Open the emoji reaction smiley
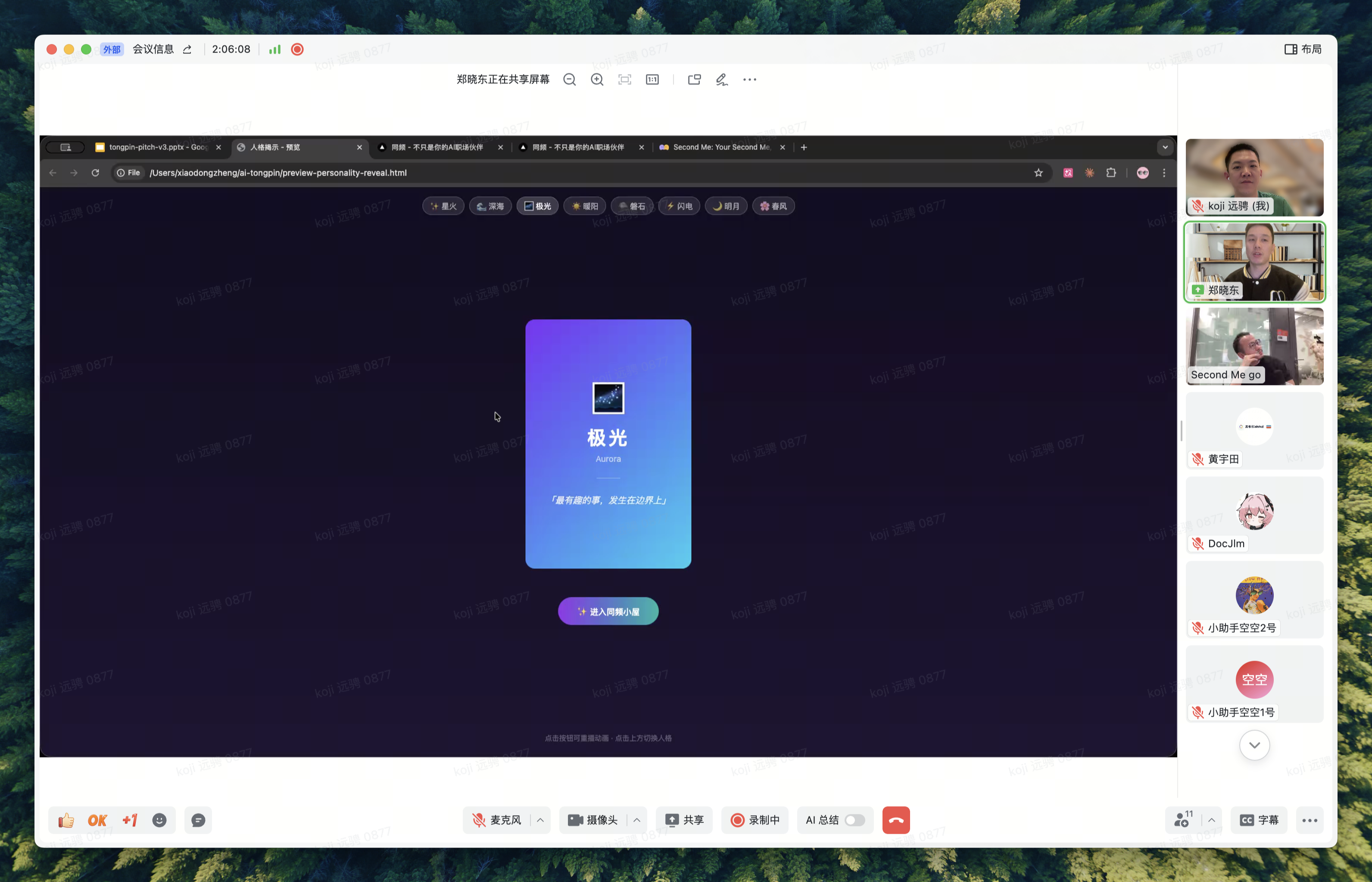This screenshot has height=882, width=1372. [159, 820]
